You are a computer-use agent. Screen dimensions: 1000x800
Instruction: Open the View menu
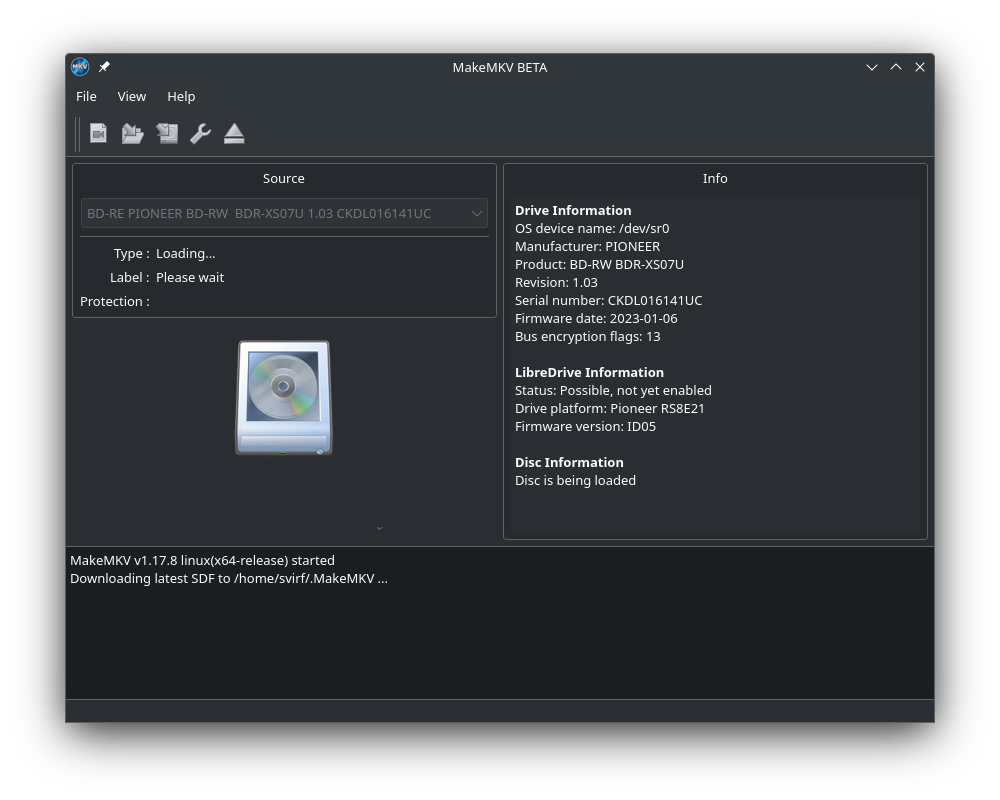coord(131,96)
